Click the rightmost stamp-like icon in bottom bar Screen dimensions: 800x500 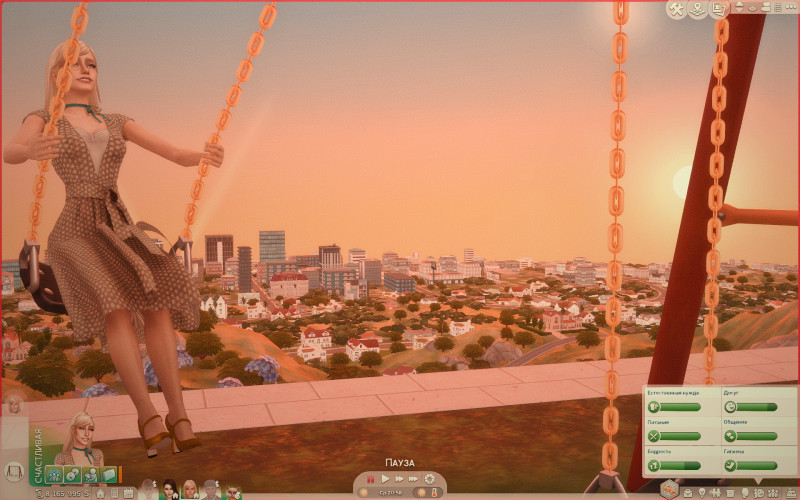click(791, 493)
